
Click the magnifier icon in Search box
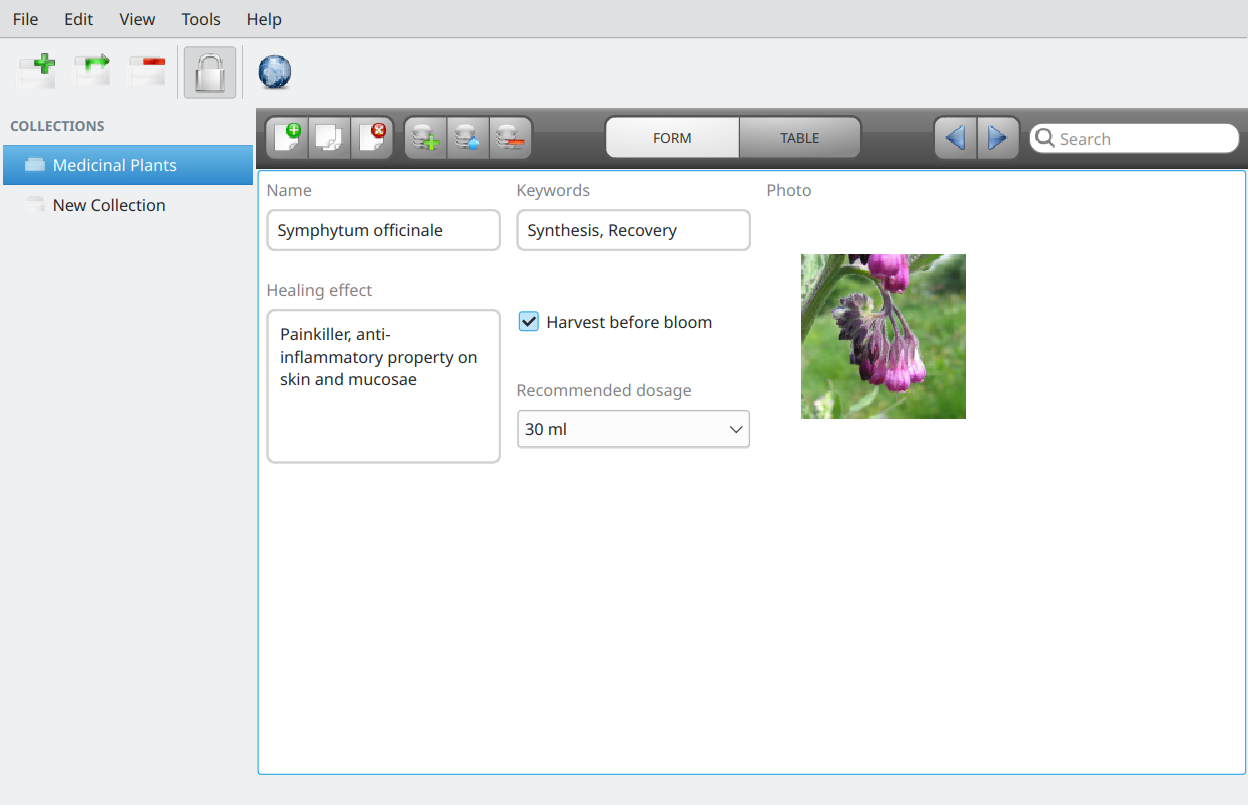point(1045,138)
